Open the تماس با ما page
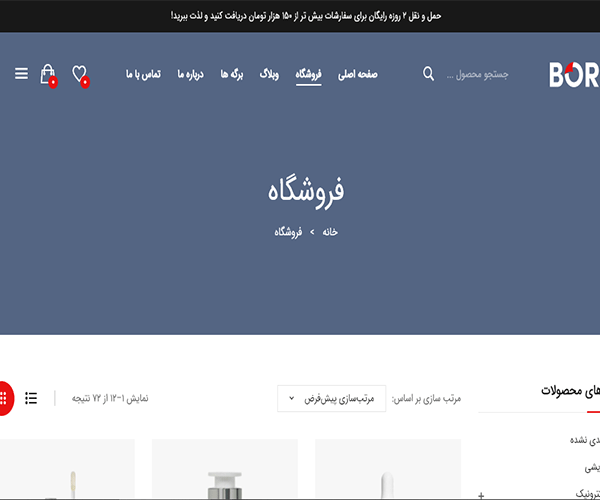600x500 pixels. pyautogui.click(x=144, y=75)
